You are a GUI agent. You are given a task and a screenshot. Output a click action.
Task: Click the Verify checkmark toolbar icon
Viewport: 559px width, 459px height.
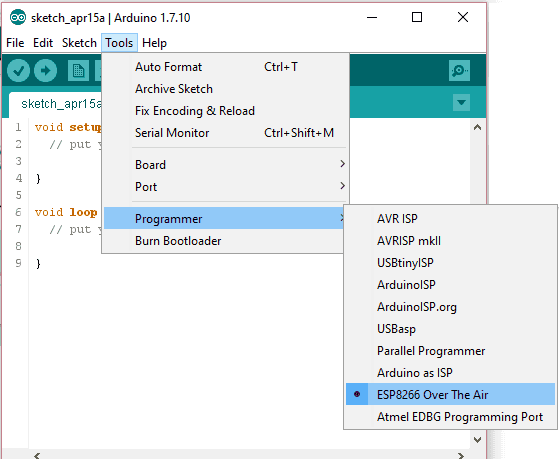18,71
